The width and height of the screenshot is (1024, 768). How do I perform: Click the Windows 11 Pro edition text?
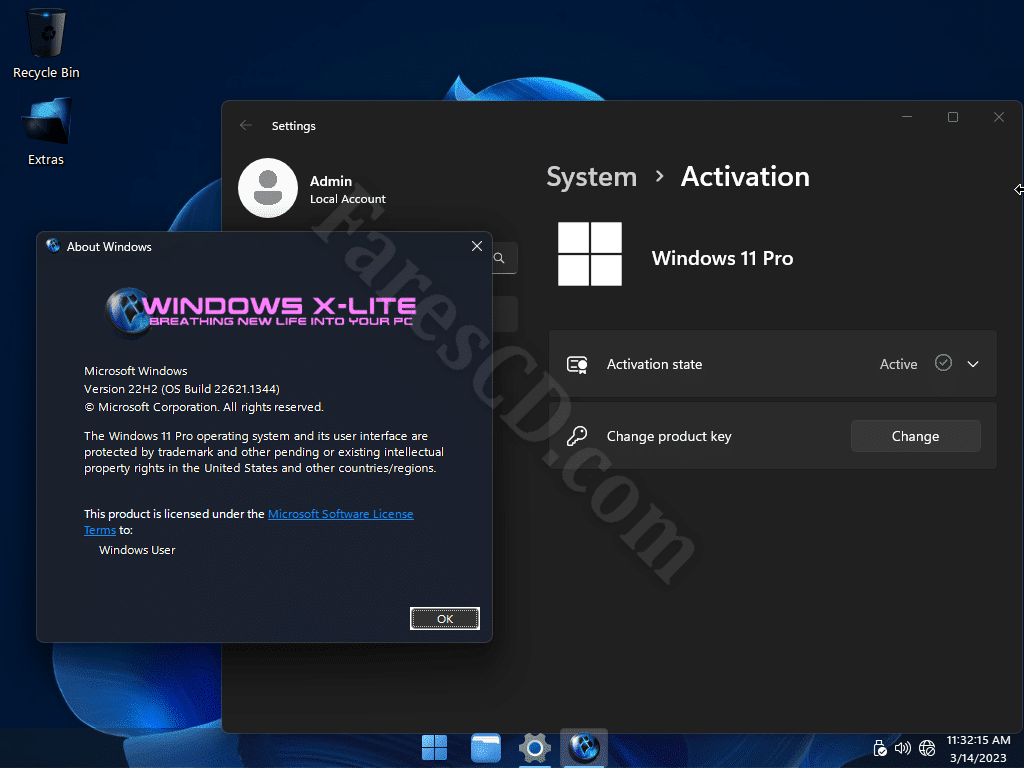coord(722,258)
